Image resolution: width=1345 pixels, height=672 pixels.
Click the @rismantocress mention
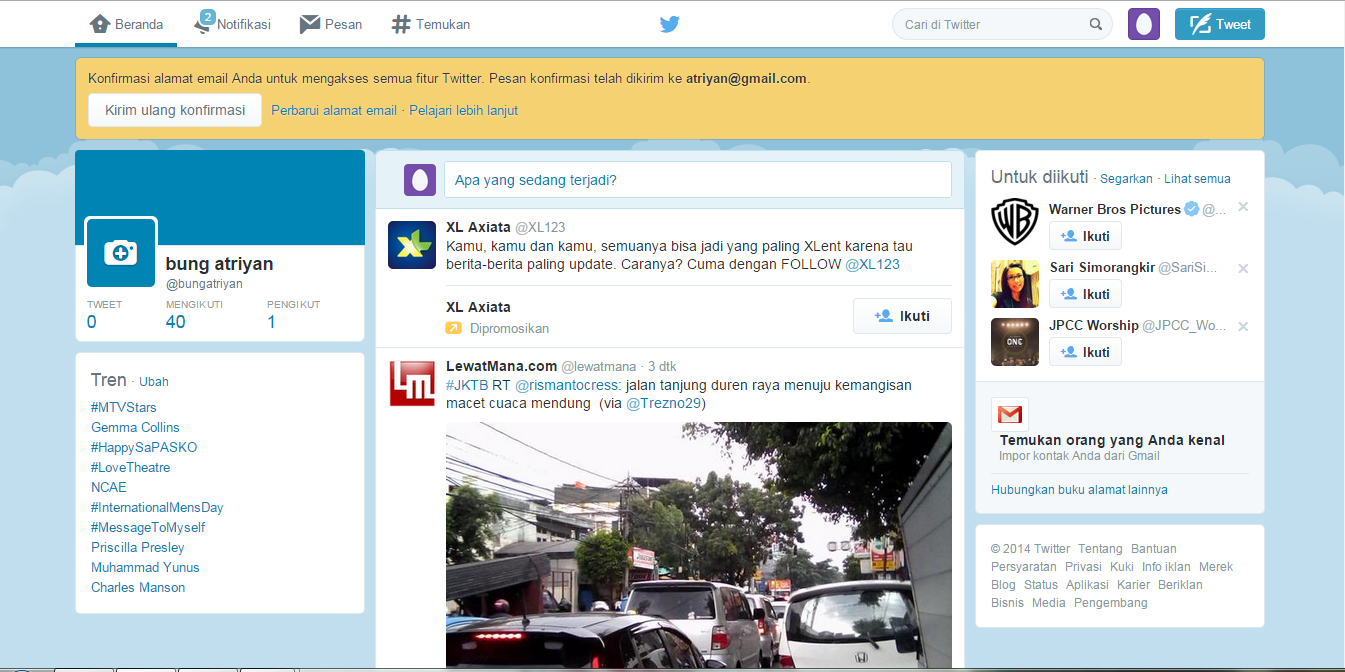[x=568, y=385]
